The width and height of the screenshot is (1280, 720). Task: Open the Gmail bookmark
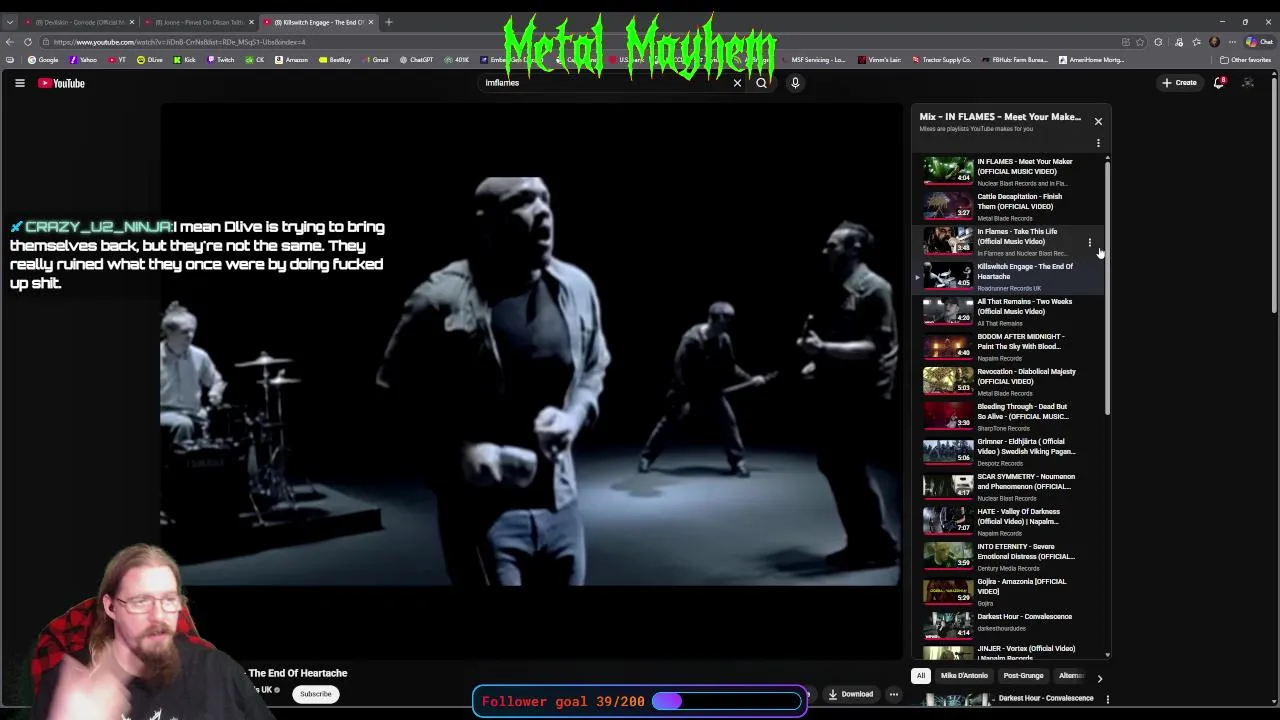(375, 60)
